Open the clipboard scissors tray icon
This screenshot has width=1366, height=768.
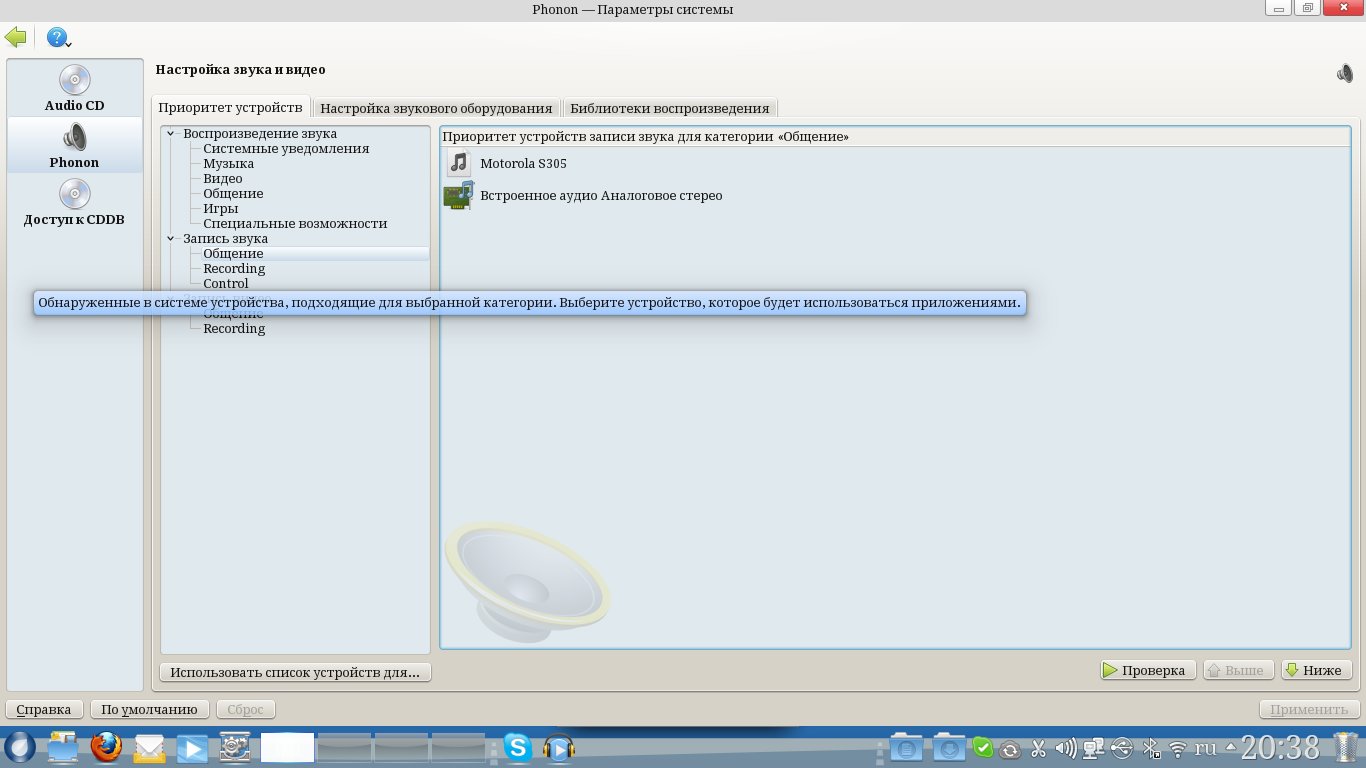tap(1038, 748)
